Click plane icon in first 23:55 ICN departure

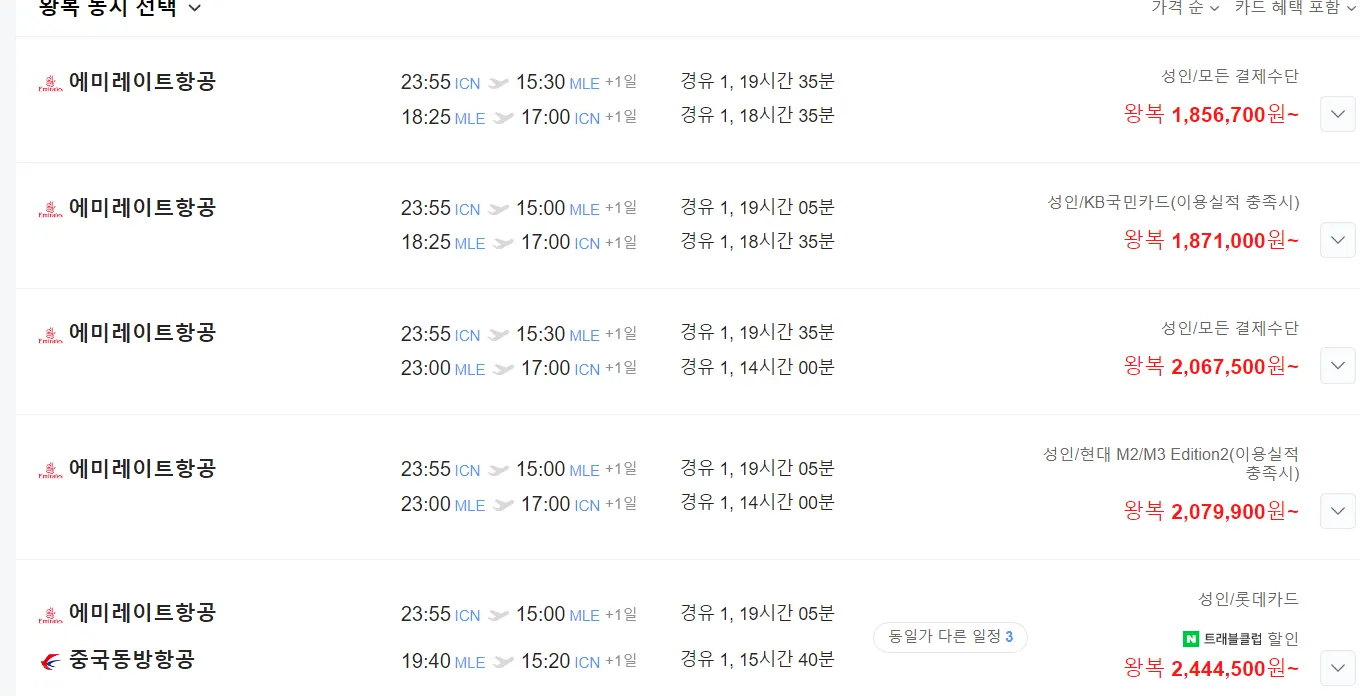pos(498,83)
